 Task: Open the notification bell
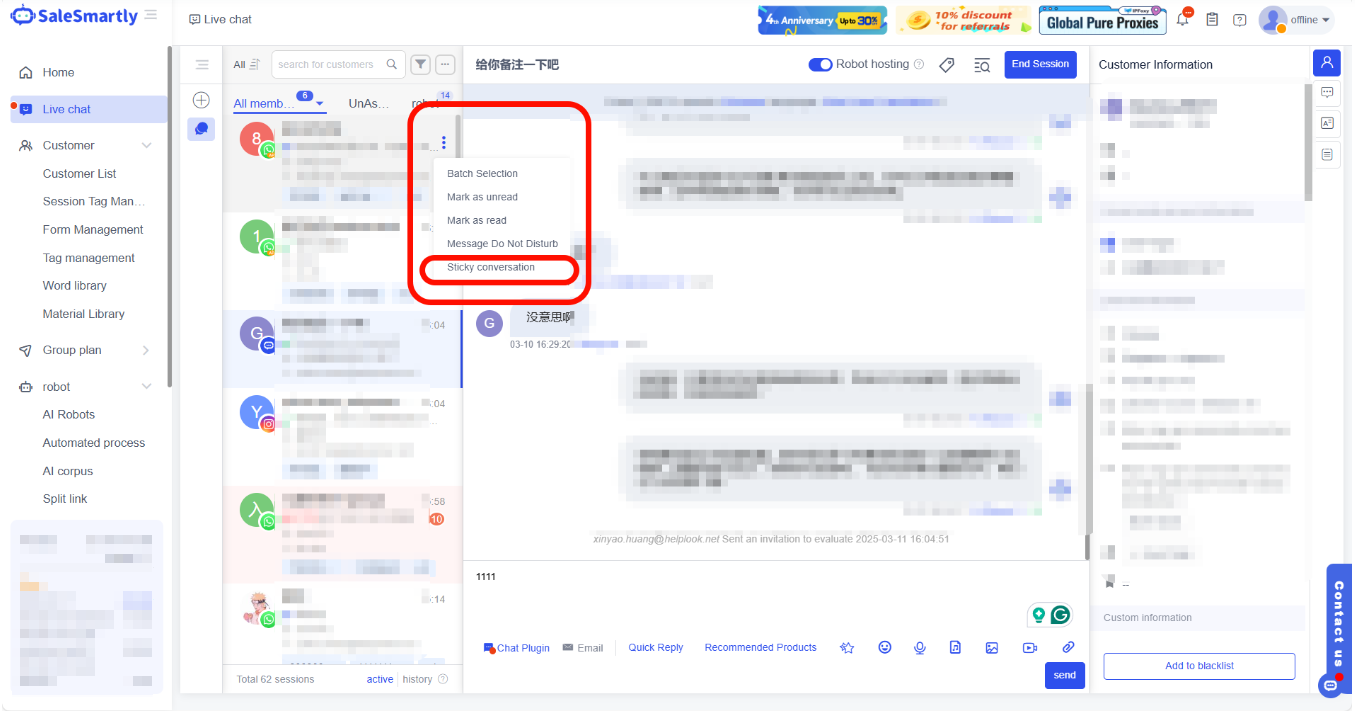coord(1184,19)
